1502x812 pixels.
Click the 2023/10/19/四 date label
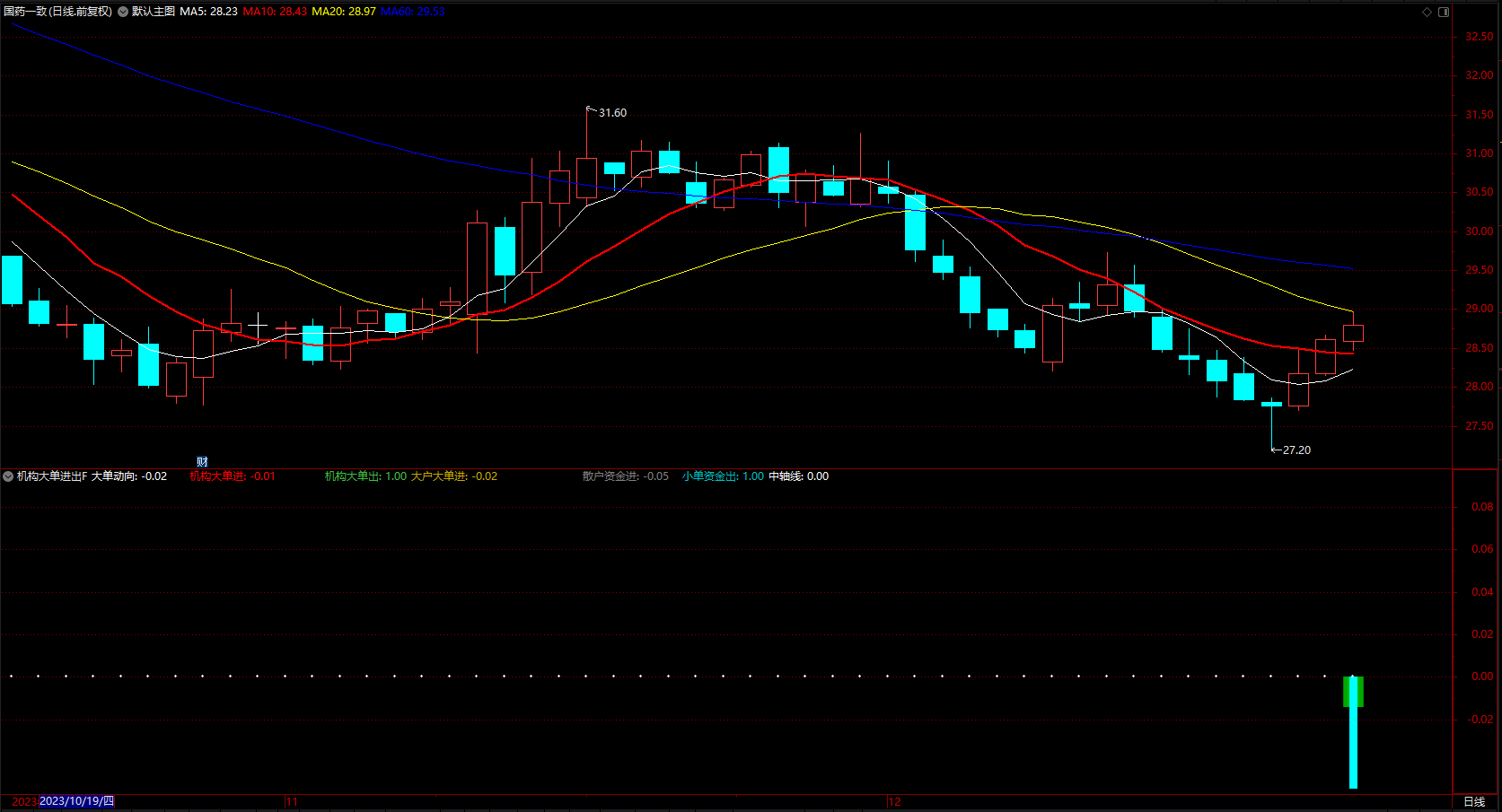[x=77, y=801]
